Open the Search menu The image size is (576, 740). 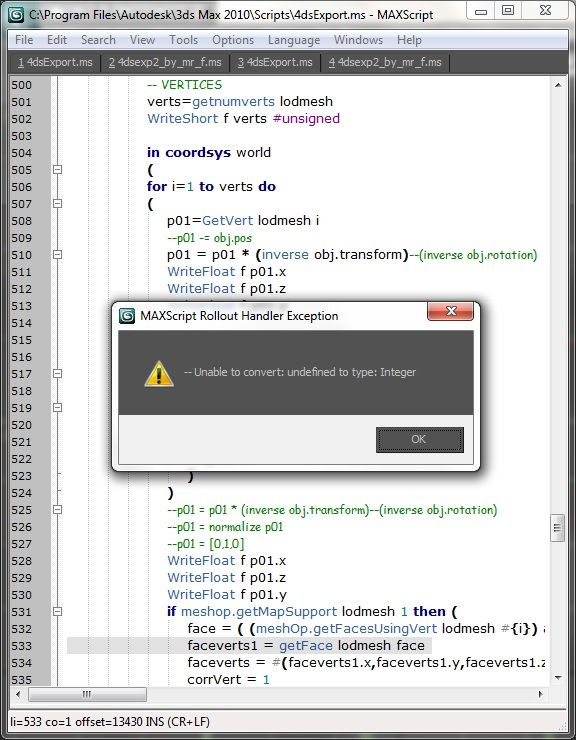pos(98,40)
